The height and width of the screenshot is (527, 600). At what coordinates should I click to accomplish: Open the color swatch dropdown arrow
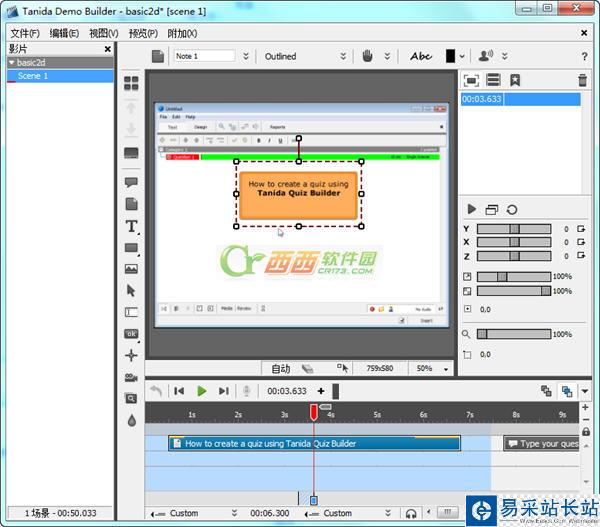462,56
